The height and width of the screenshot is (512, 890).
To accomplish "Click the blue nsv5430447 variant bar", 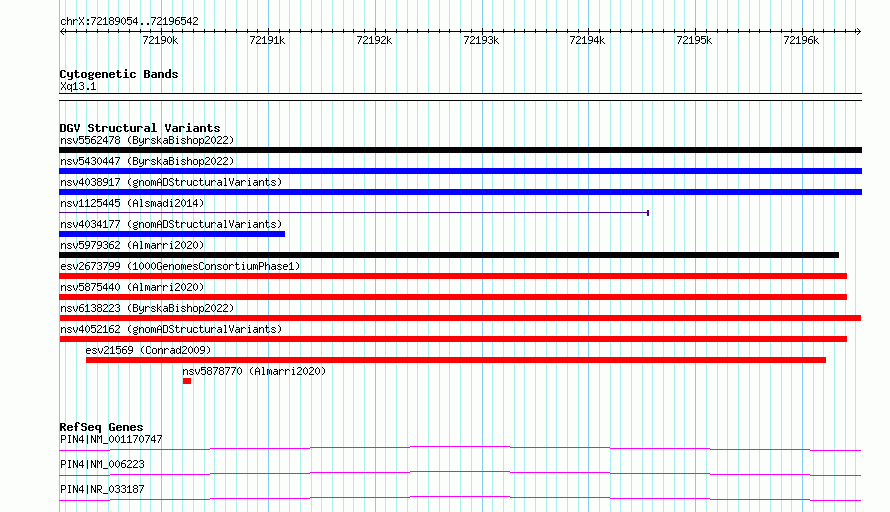I will coord(460,171).
